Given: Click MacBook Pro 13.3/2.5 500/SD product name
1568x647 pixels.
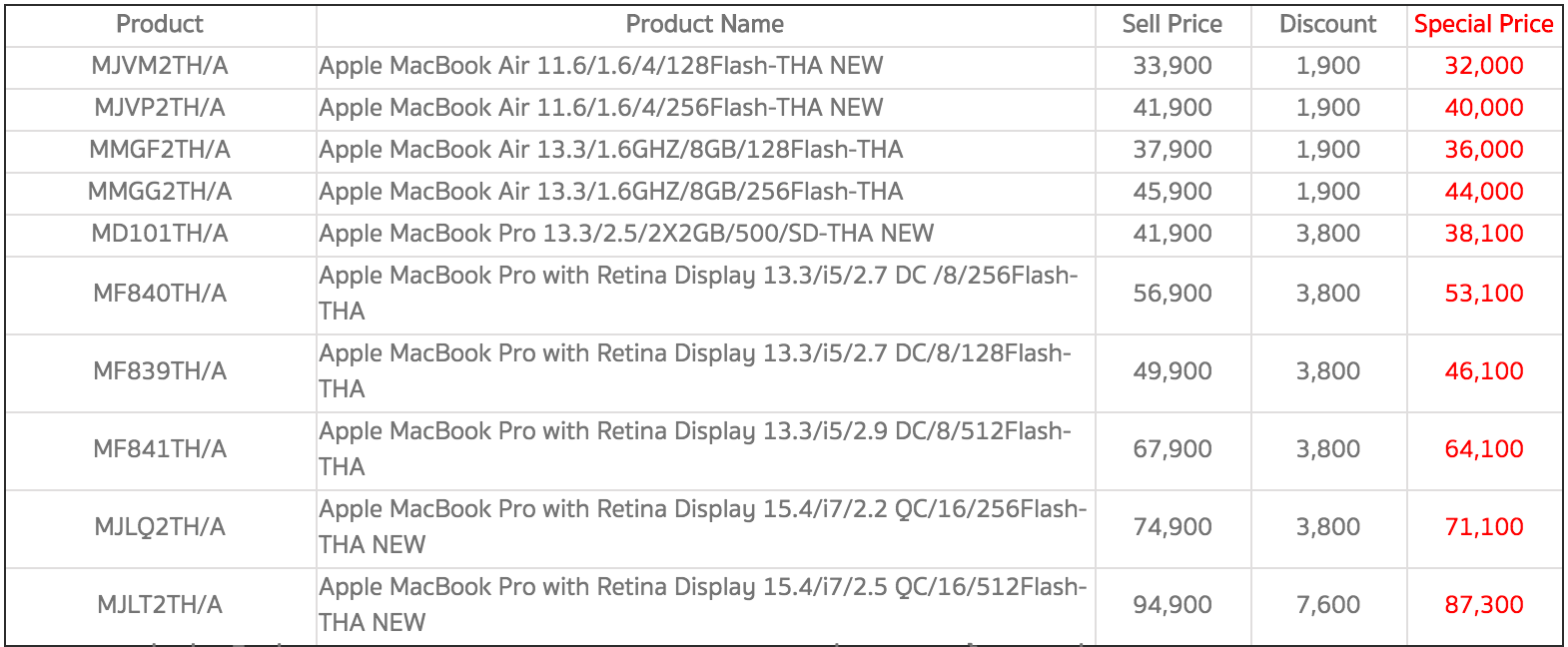Looking at the screenshot, I should (626, 234).
